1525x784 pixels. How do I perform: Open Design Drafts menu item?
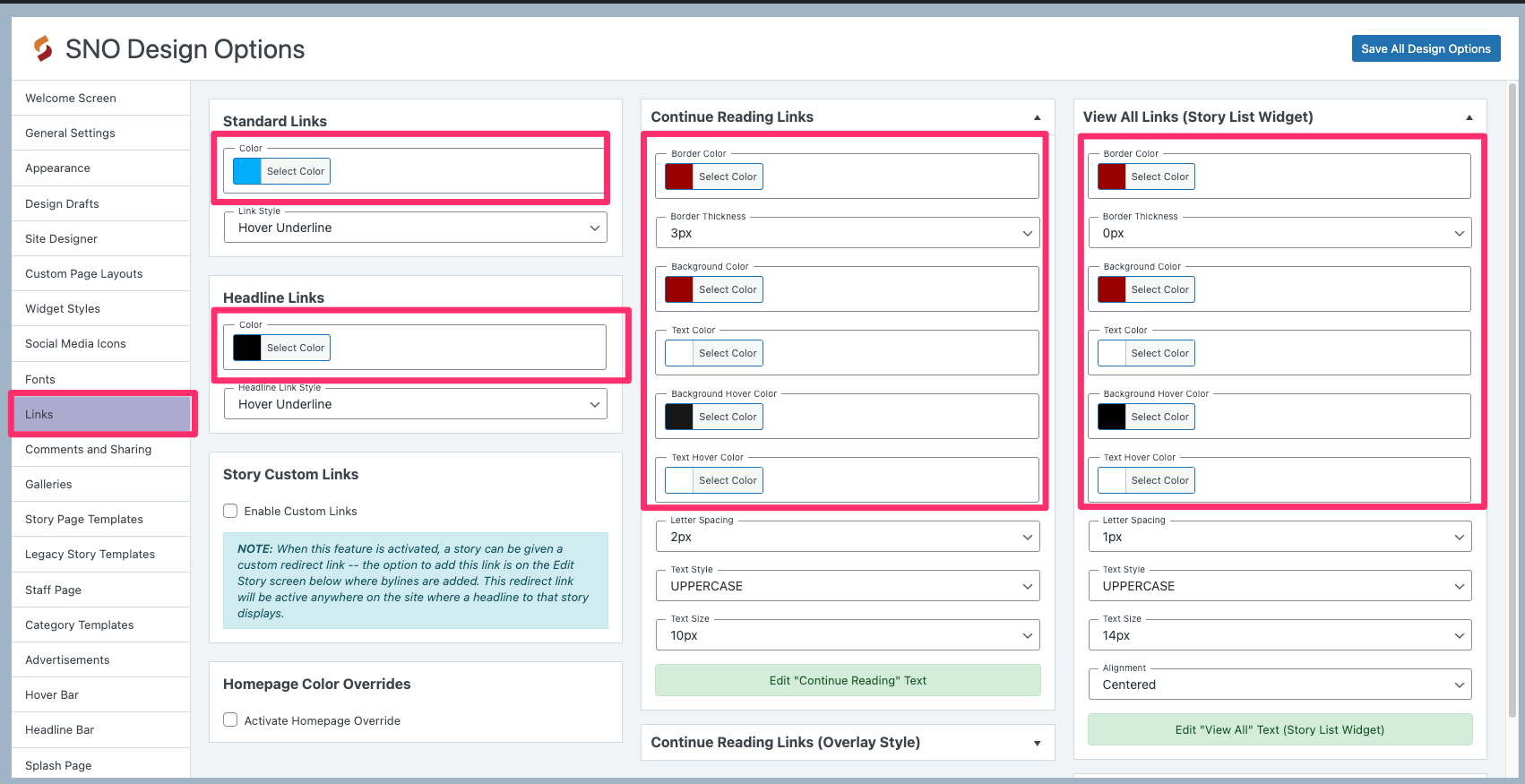pos(101,203)
